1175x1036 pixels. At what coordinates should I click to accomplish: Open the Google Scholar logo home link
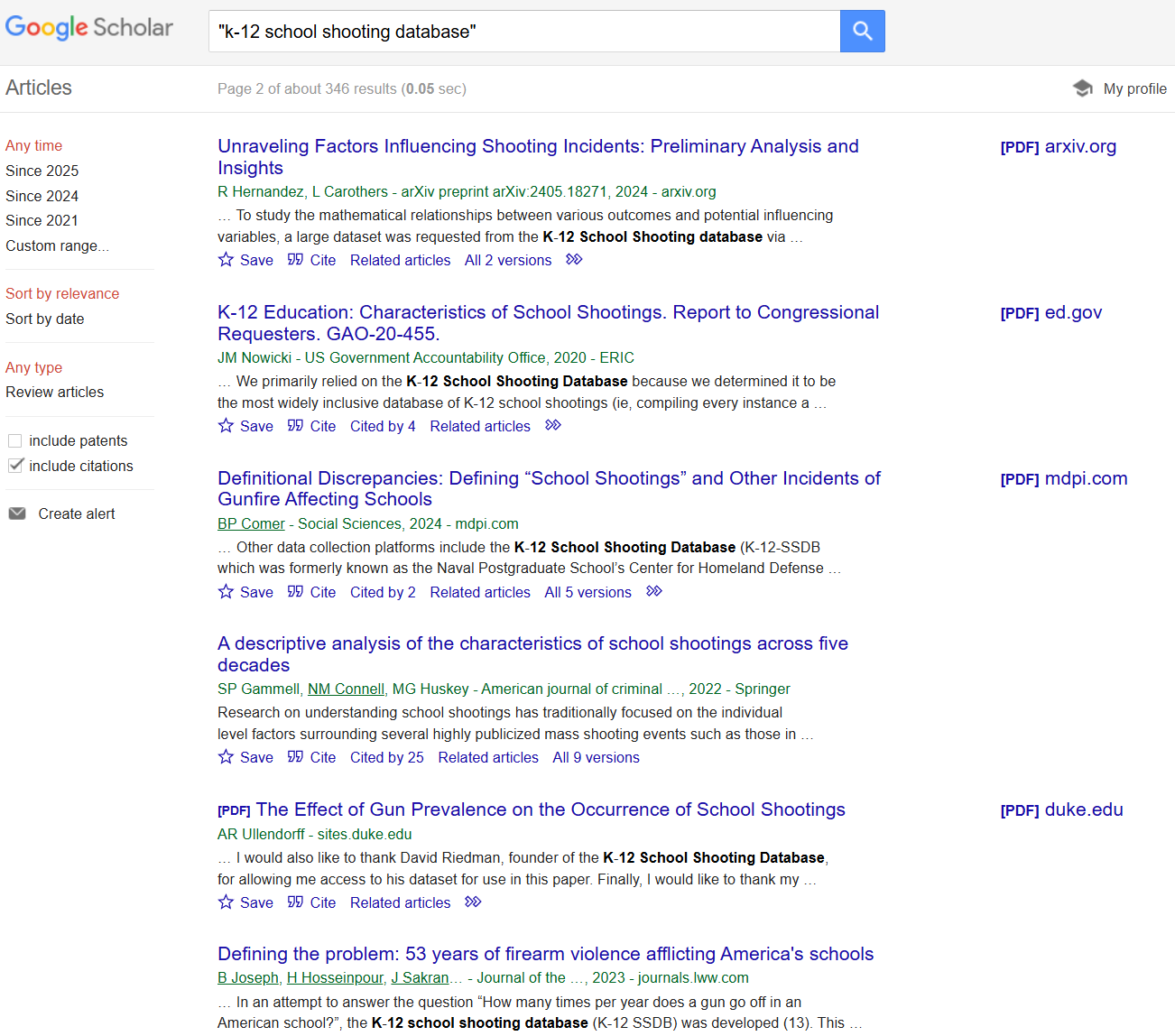[89, 28]
